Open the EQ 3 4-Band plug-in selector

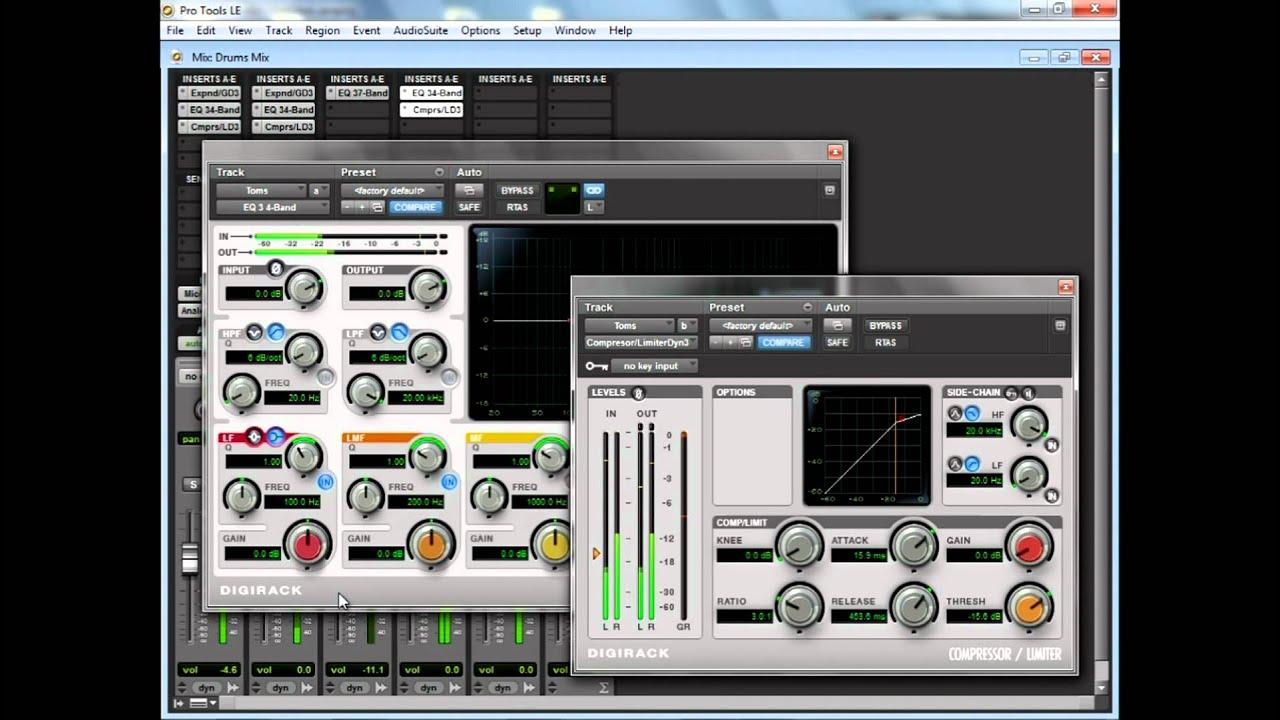[272, 207]
